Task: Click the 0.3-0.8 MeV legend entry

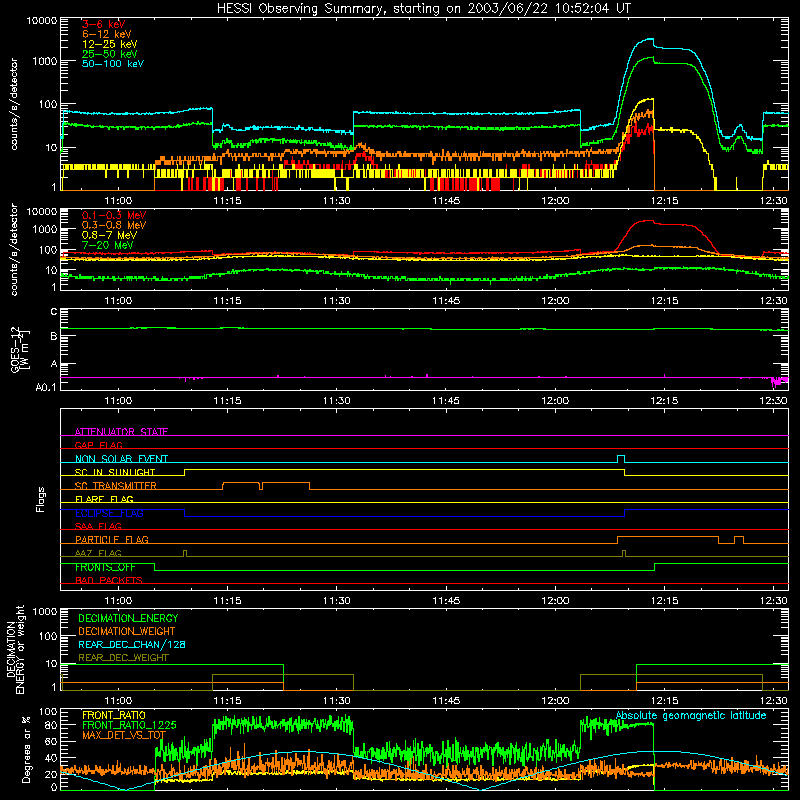Action: click(114, 225)
